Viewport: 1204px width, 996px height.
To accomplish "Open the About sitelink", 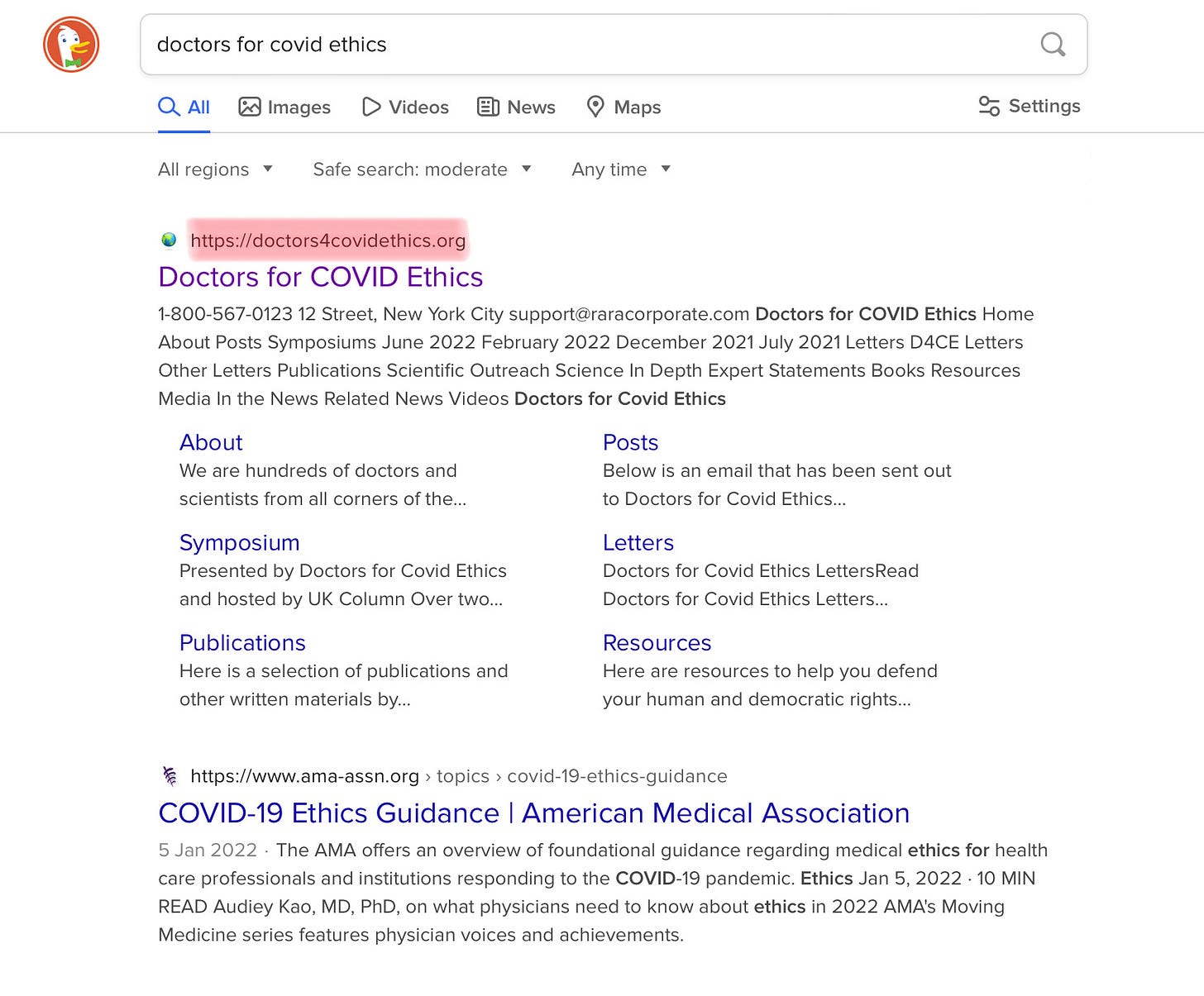I will (x=211, y=442).
